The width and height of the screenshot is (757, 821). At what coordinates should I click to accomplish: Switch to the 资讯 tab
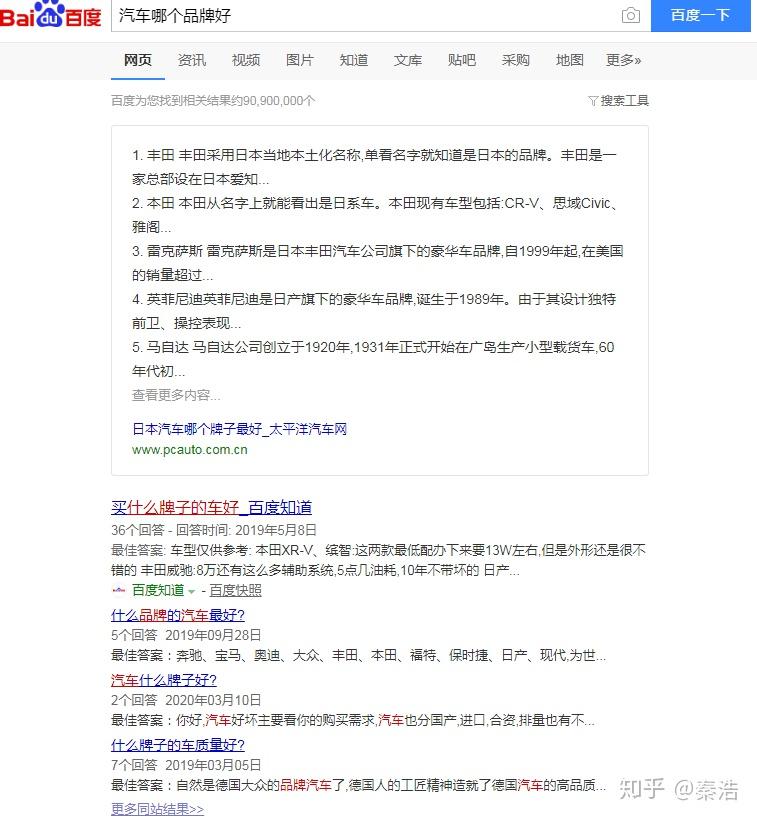[192, 60]
